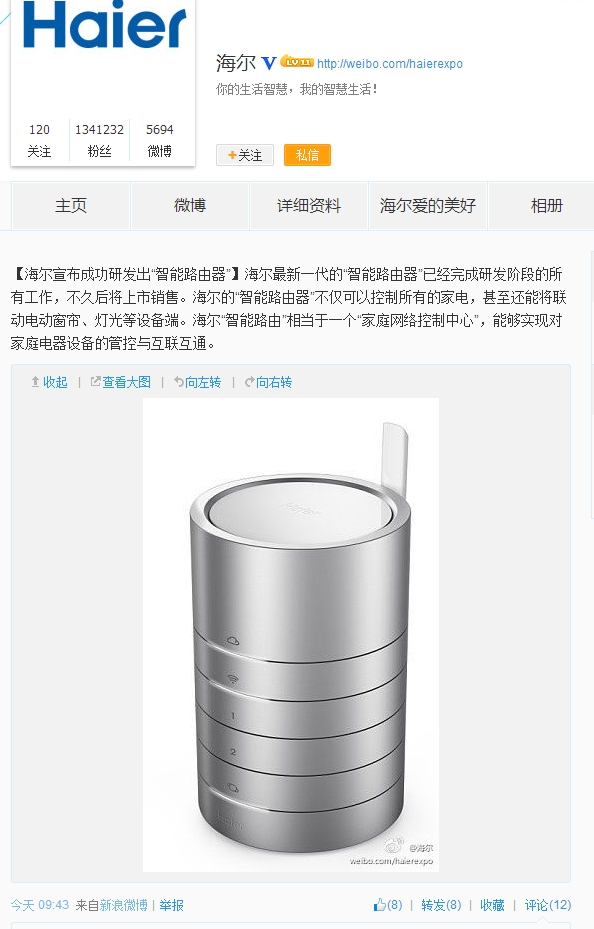Click the smart router product image
This screenshot has width=594, height=929.
pyautogui.click(x=291, y=635)
